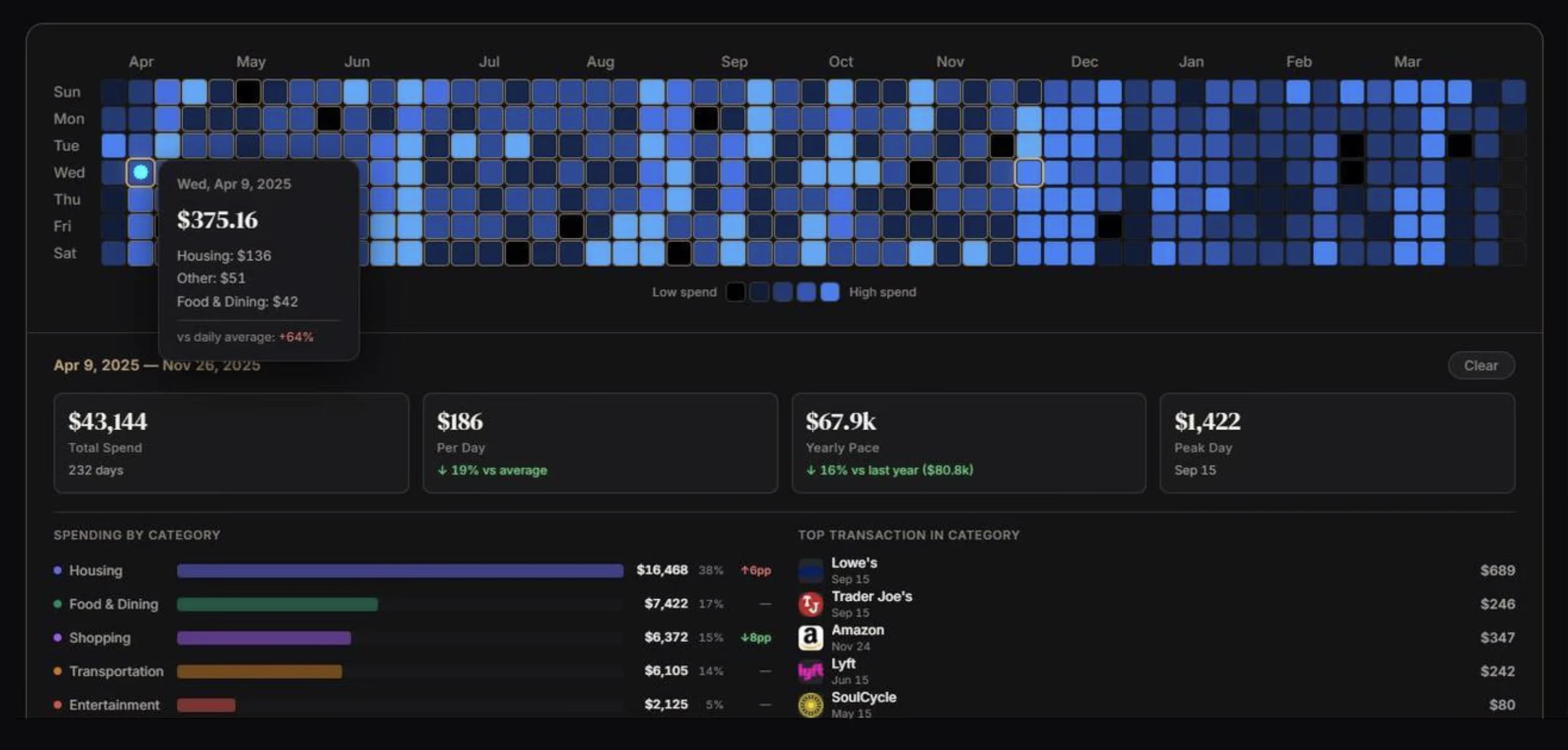Click the SoulCycle merchant logo
The image size is (1568, 750).
[811, 705]
